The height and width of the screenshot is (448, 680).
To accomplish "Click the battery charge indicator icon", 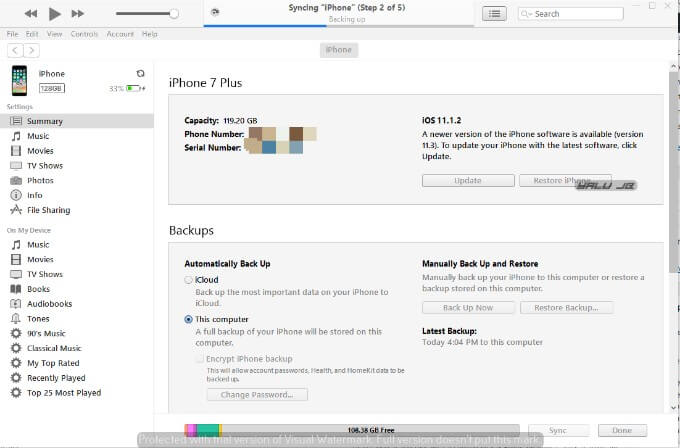I will [x=134, y=88].
